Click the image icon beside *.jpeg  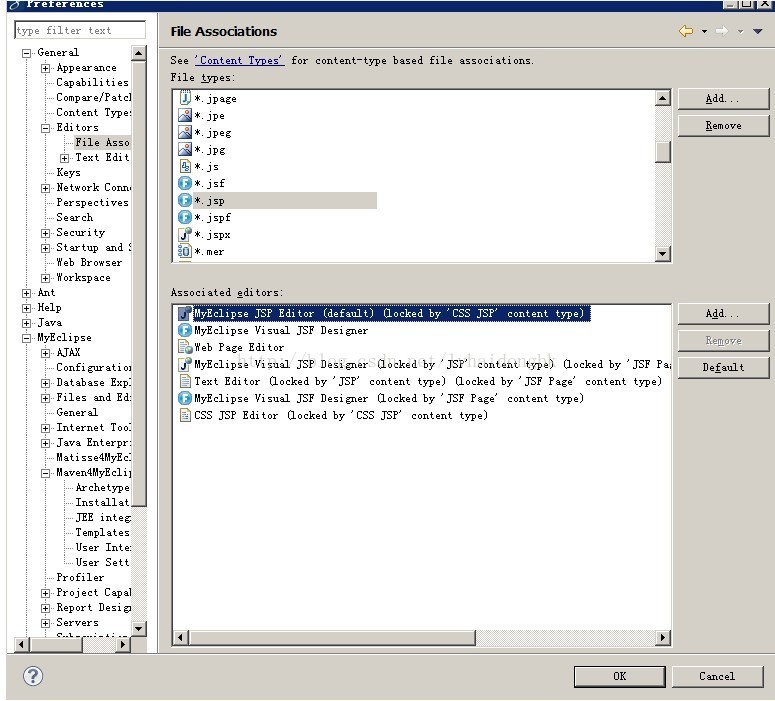pyautogui.click(x=185, y=132)
